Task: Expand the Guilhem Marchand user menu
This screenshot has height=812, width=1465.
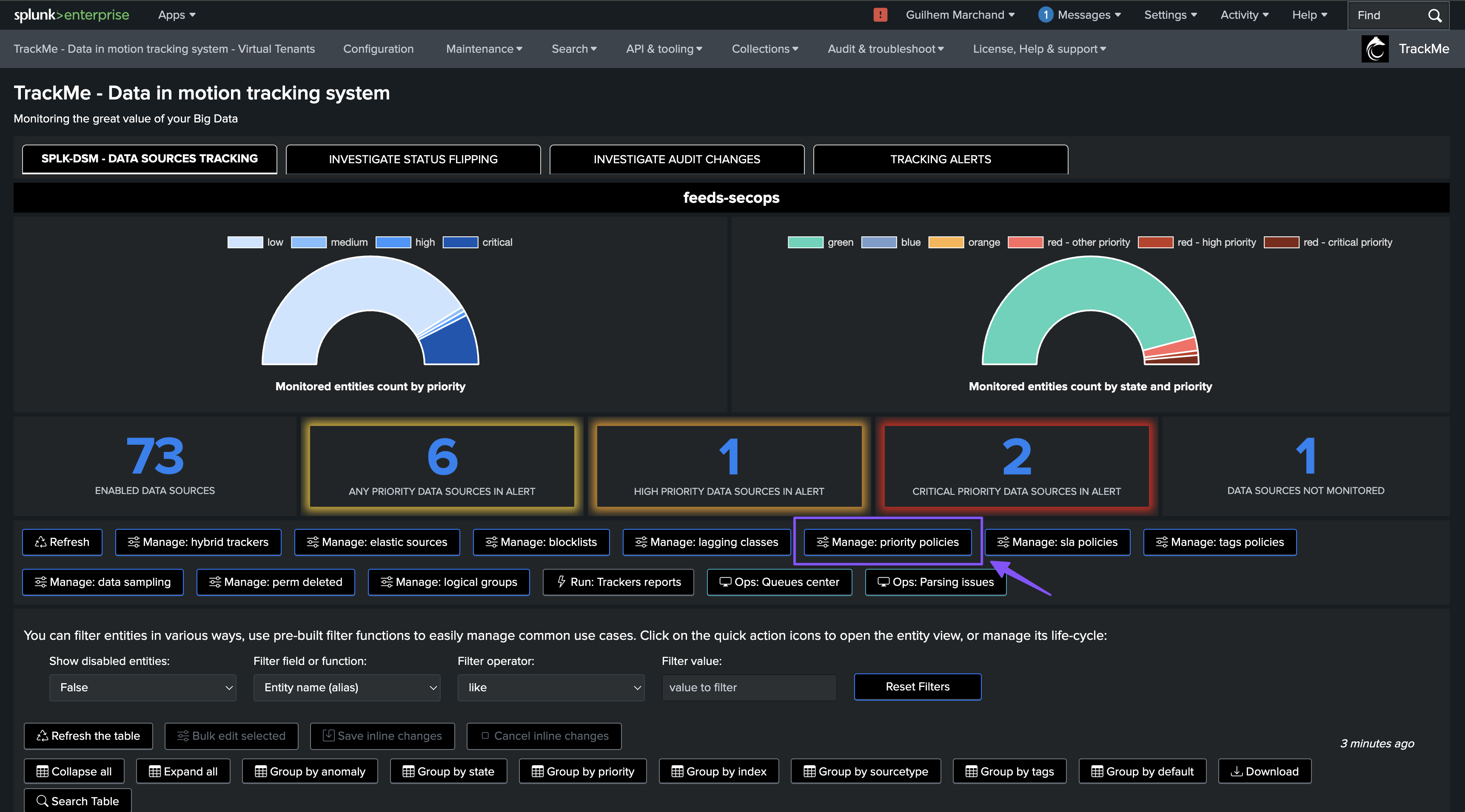Action: pos(960,15)
